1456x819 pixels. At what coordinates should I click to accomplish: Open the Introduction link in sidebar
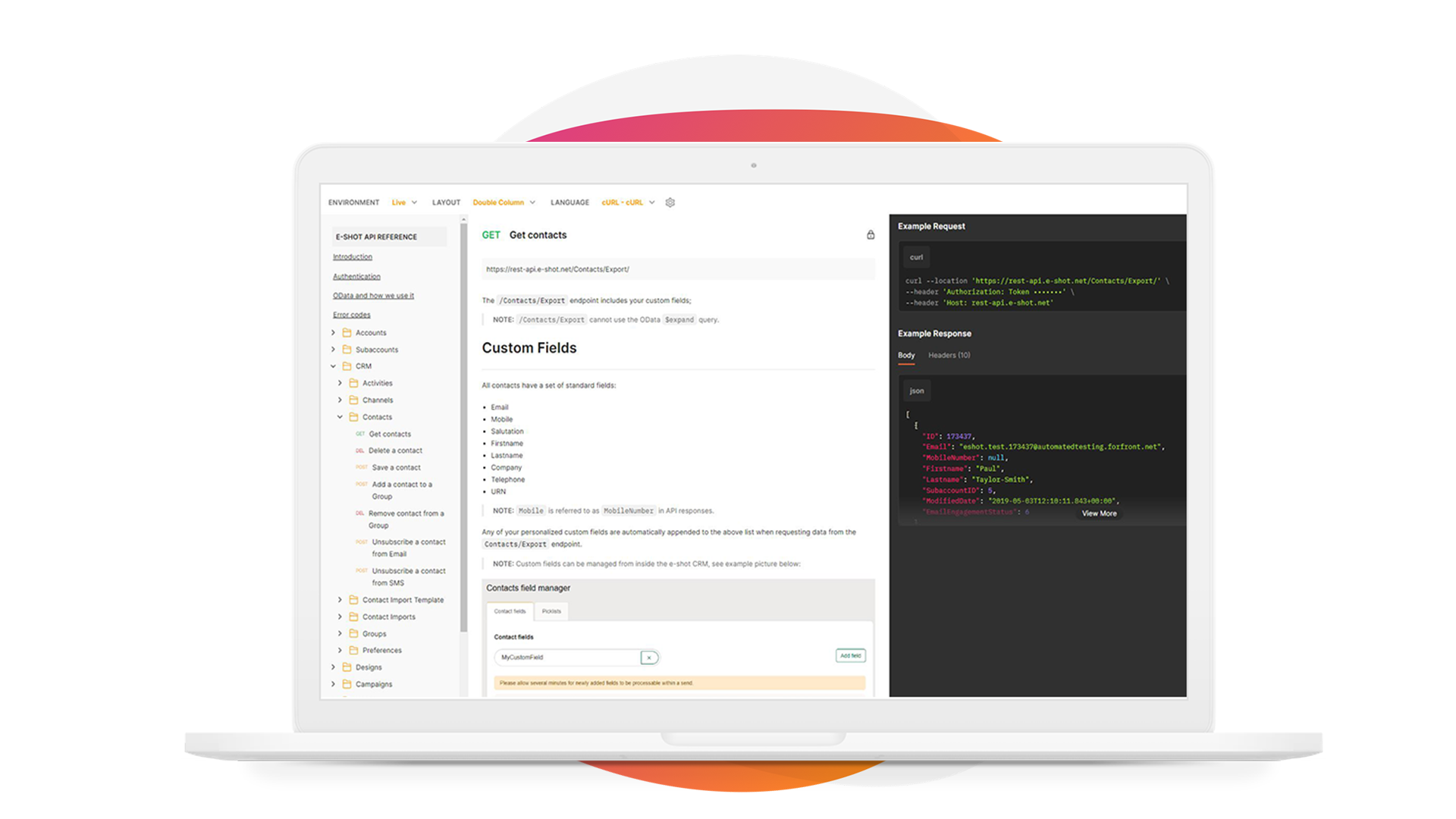[352, 257]
